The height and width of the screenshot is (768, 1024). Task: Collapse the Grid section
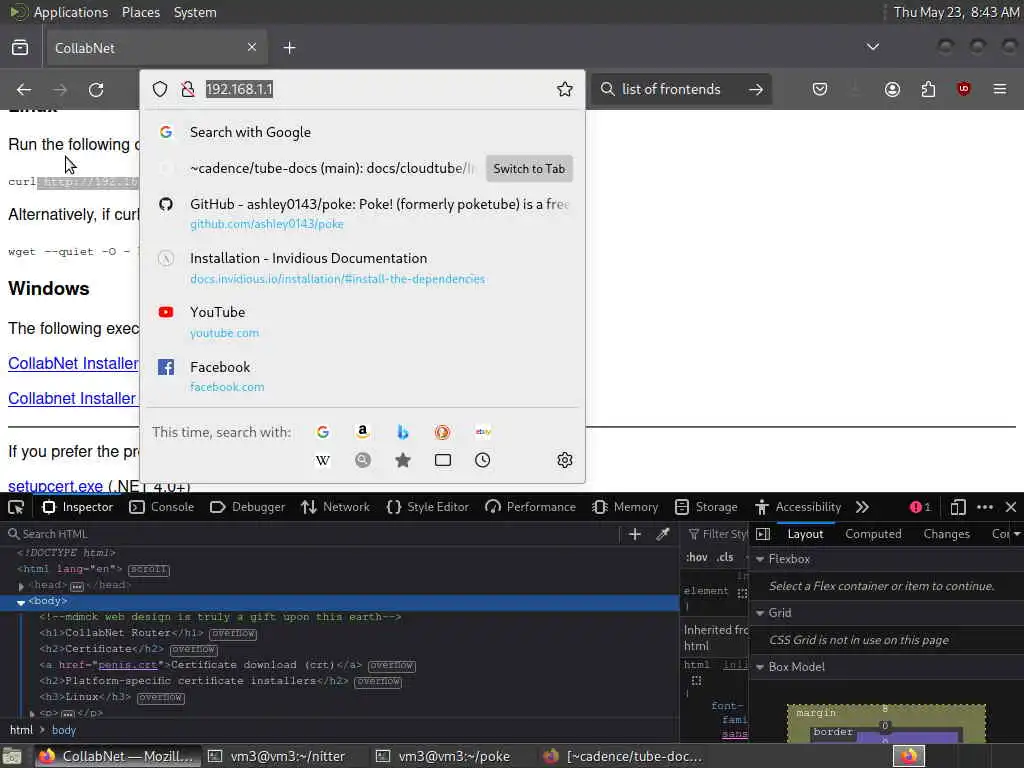760,613
